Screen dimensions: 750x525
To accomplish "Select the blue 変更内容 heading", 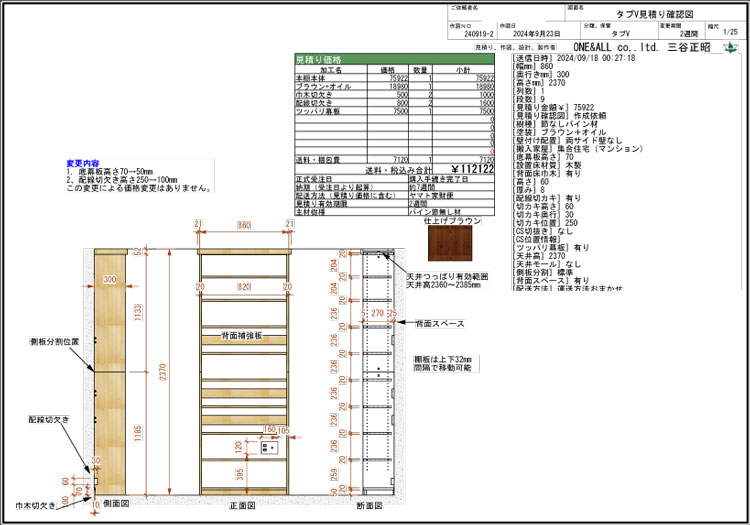I will (83, 163).
